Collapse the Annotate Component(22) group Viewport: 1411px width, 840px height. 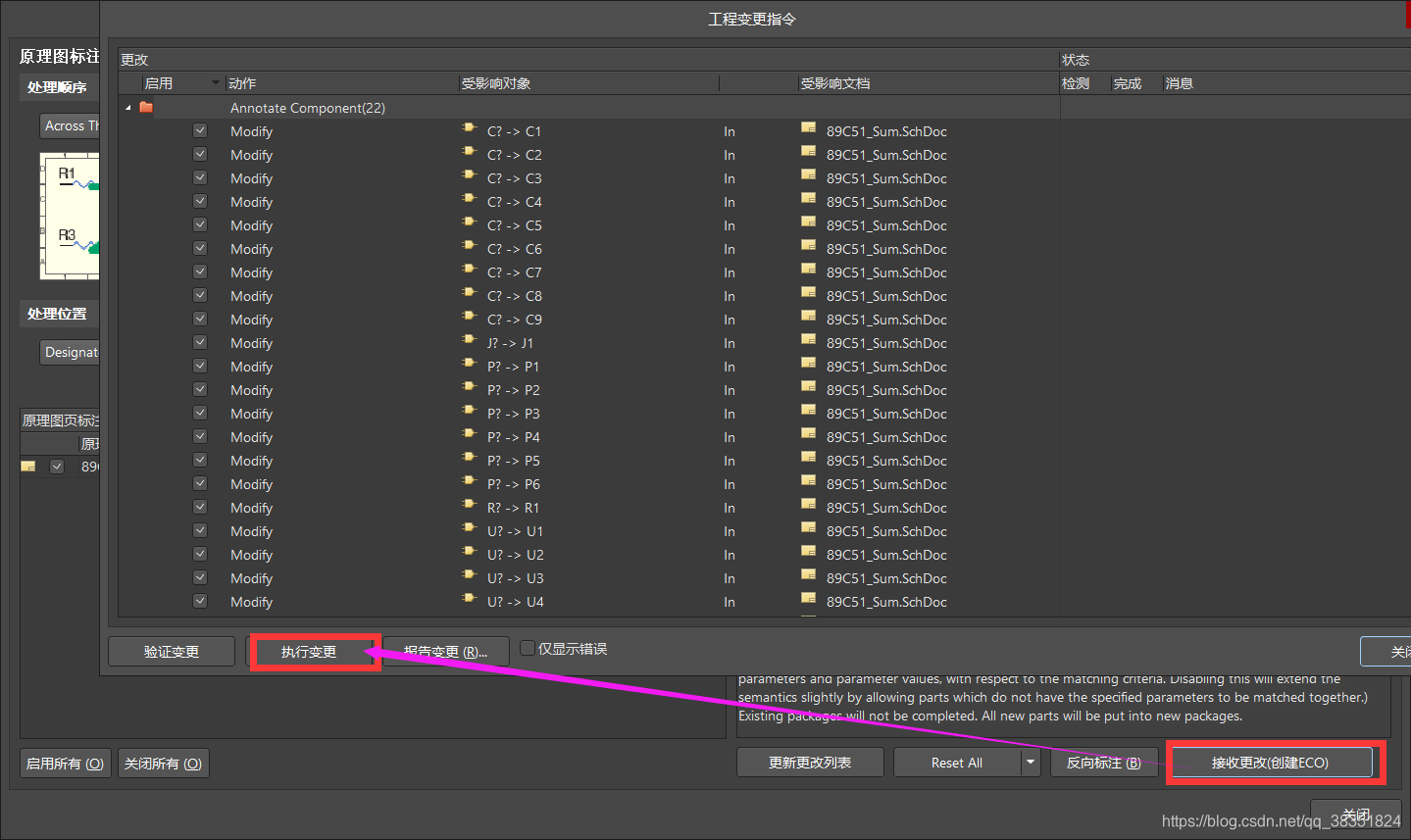tap(128, 108)
